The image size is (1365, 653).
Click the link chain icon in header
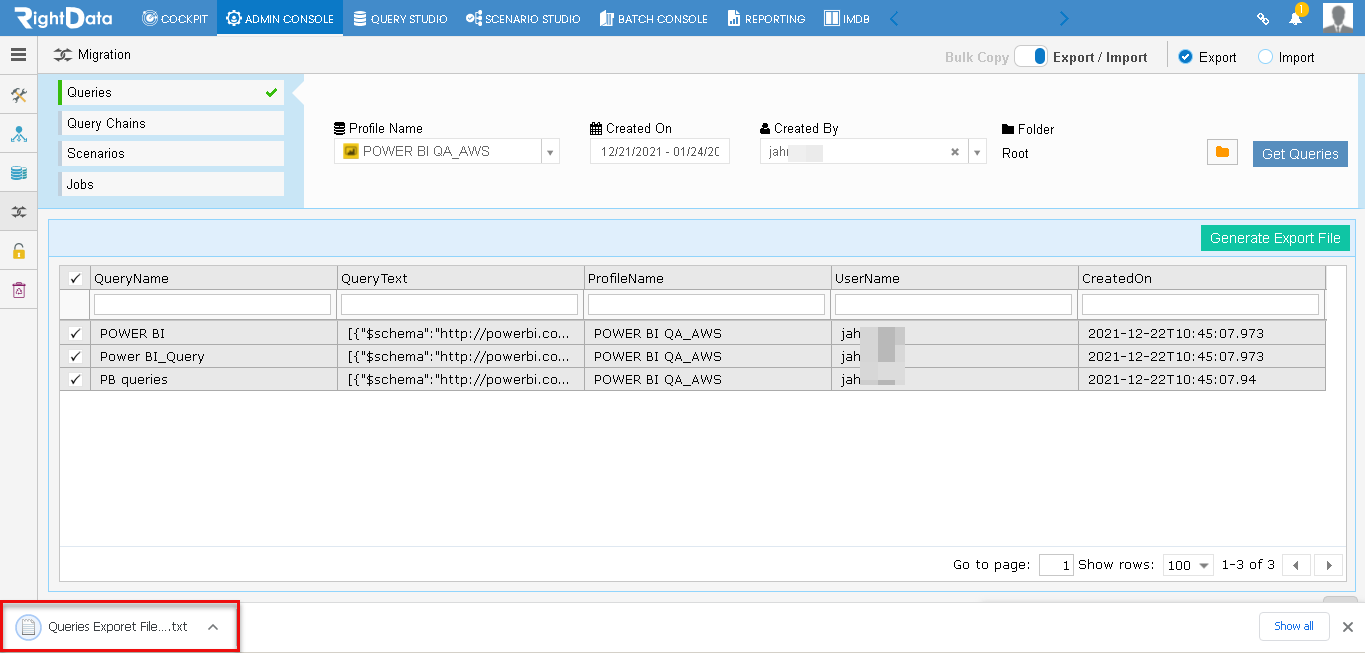coord(1263,18)
